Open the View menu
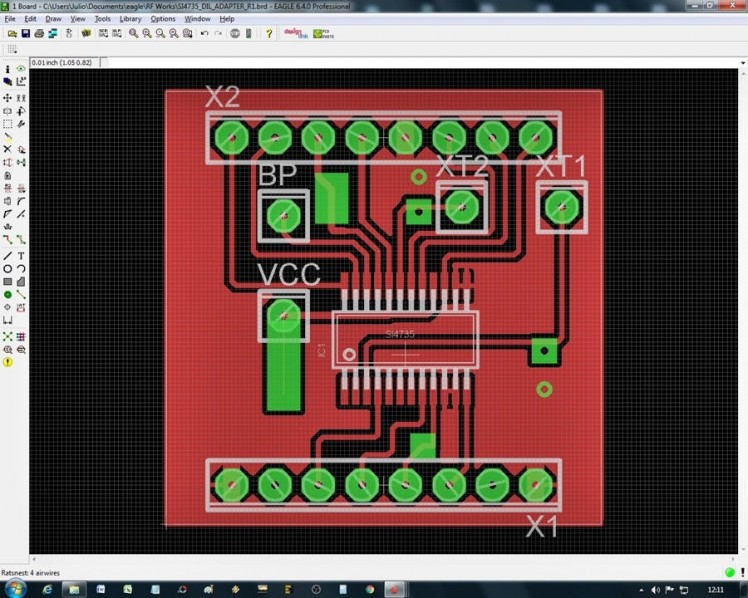This screenshot has width=748, height=598. (x=78, y=19)
